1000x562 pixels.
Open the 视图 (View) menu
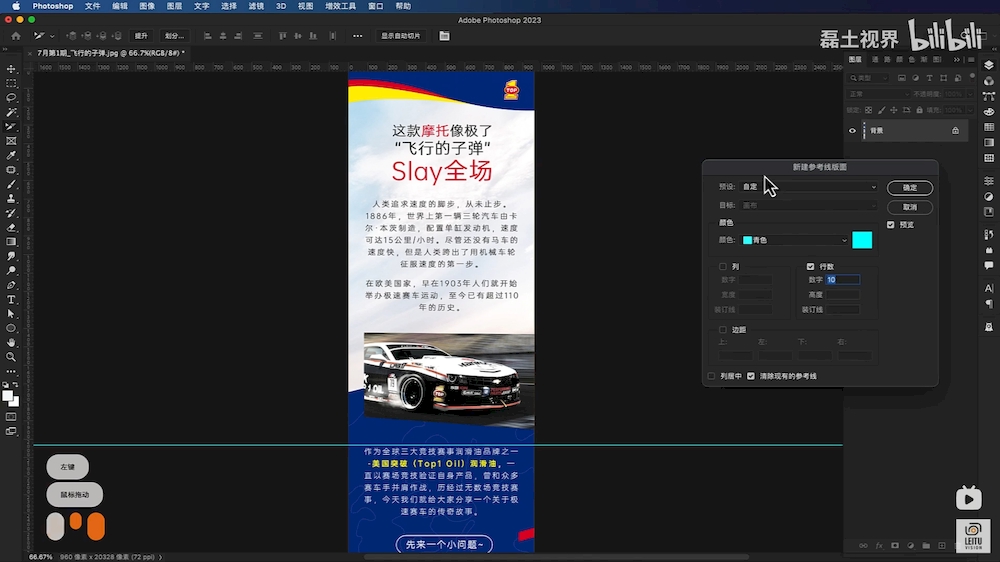305,6
